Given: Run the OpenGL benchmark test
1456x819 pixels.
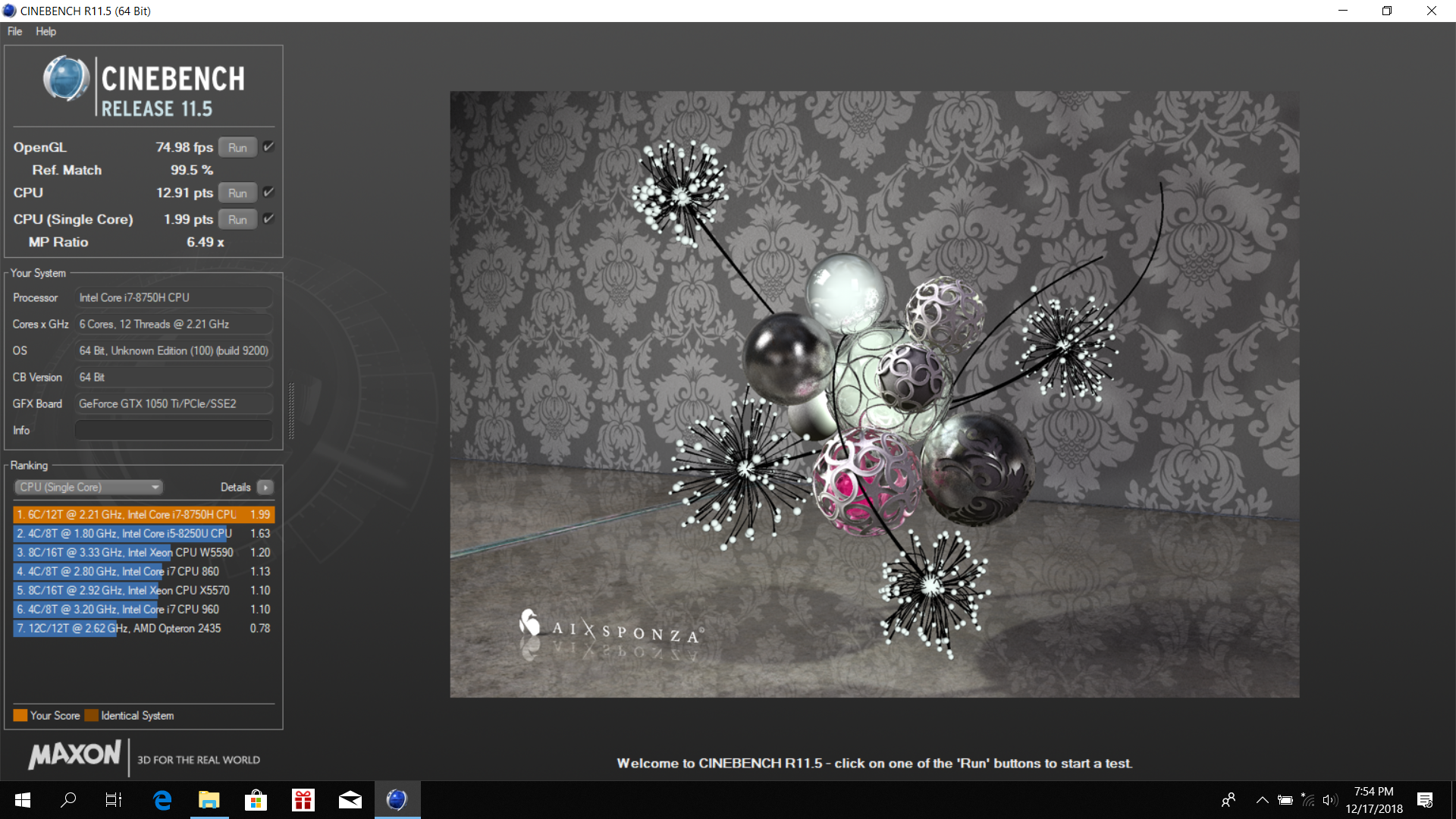Looking at the screenshot, I should pyautogui.click(x=237, y=148).
